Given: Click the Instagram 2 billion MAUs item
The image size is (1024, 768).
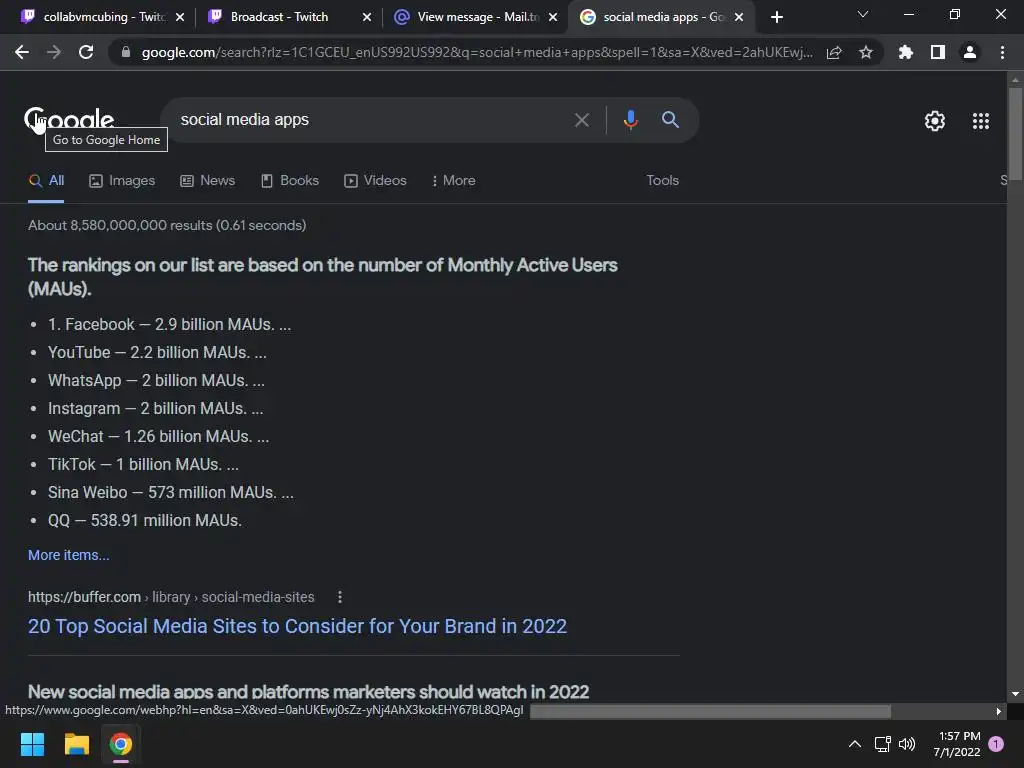Looking at the screenshot, I should tap(155, 409).
